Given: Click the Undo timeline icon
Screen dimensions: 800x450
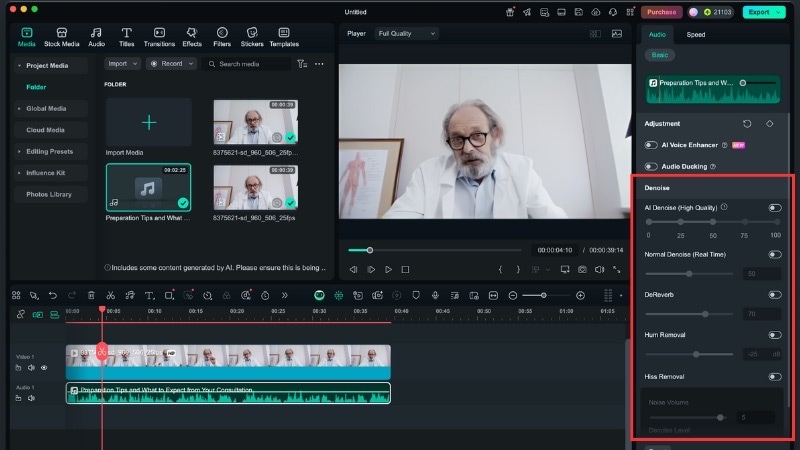Looking at the screenshot, I should 53,295.
